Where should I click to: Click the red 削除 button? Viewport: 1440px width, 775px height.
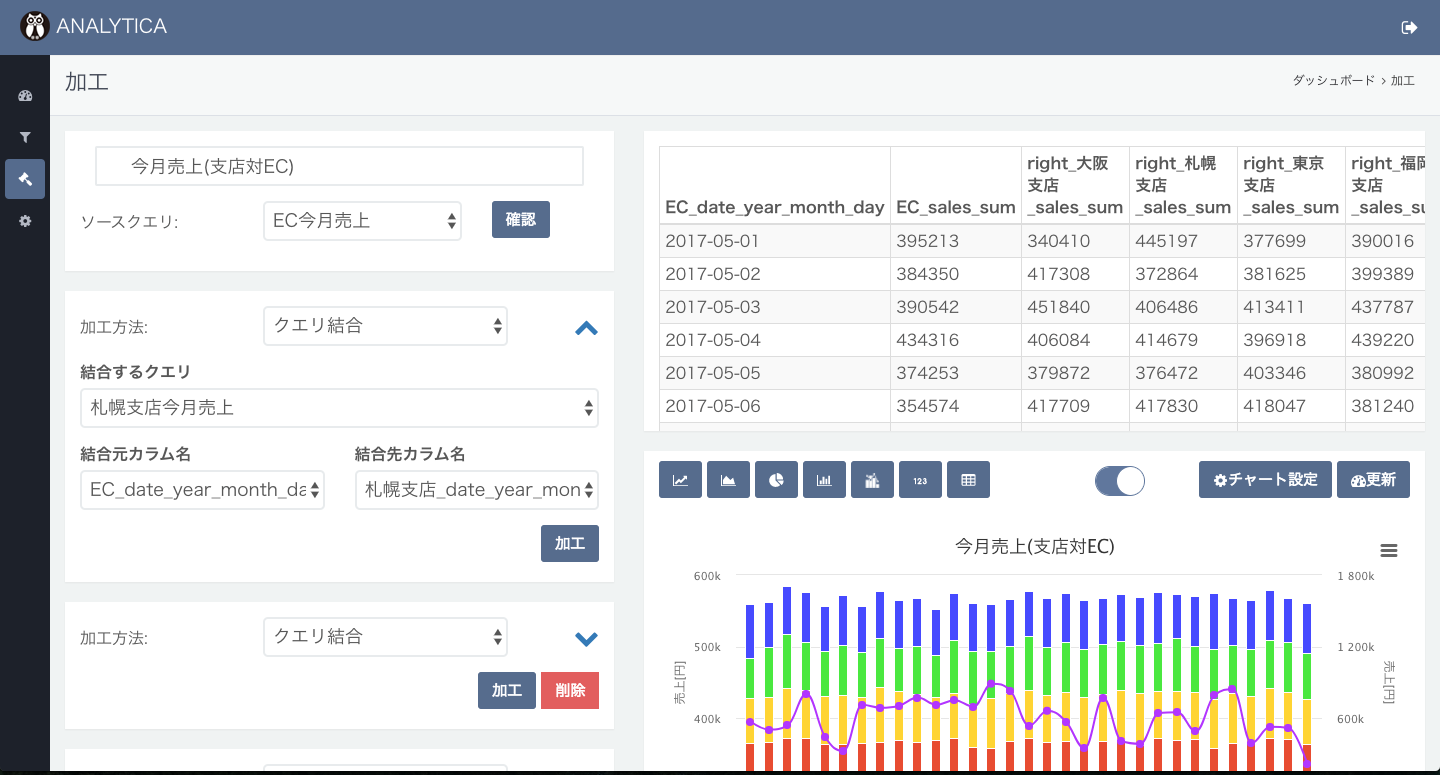tap(570, 691)
